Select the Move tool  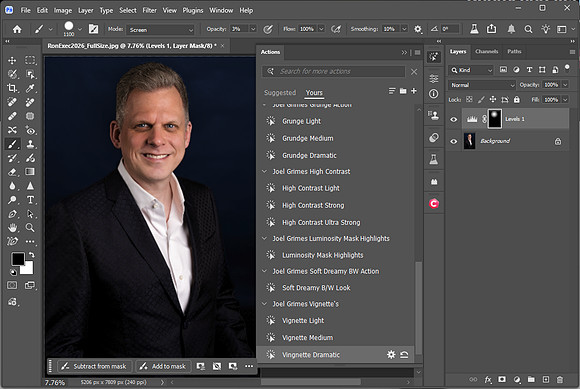point(12,60)
